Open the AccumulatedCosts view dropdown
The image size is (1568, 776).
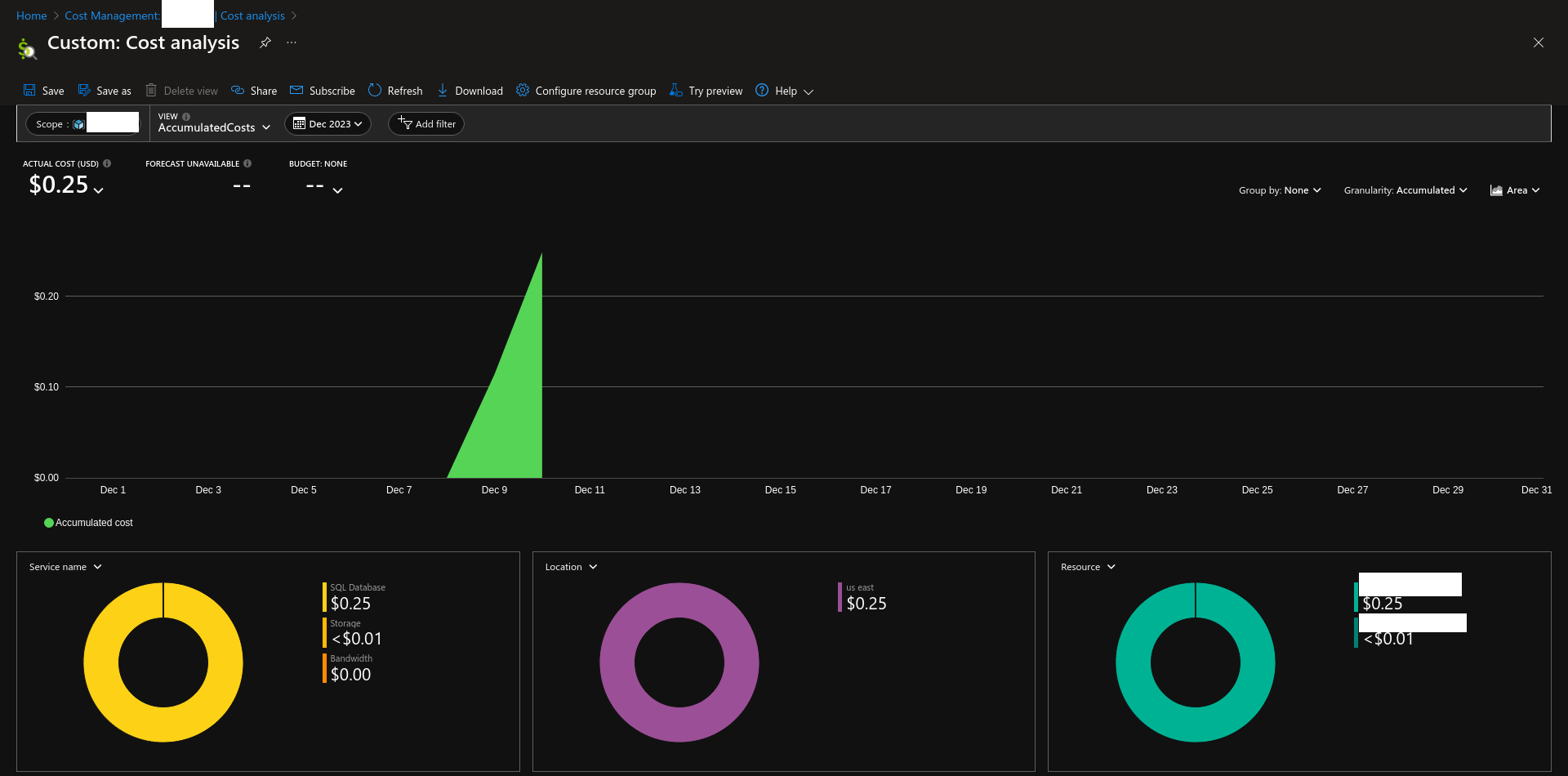tap(214, 127)
